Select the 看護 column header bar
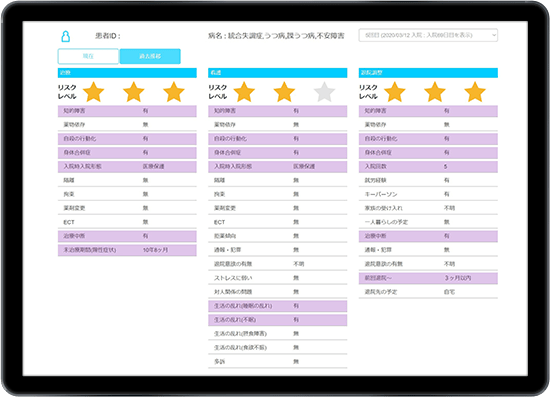550x397 pixels. pyautogui.click(x=277, y=73)
